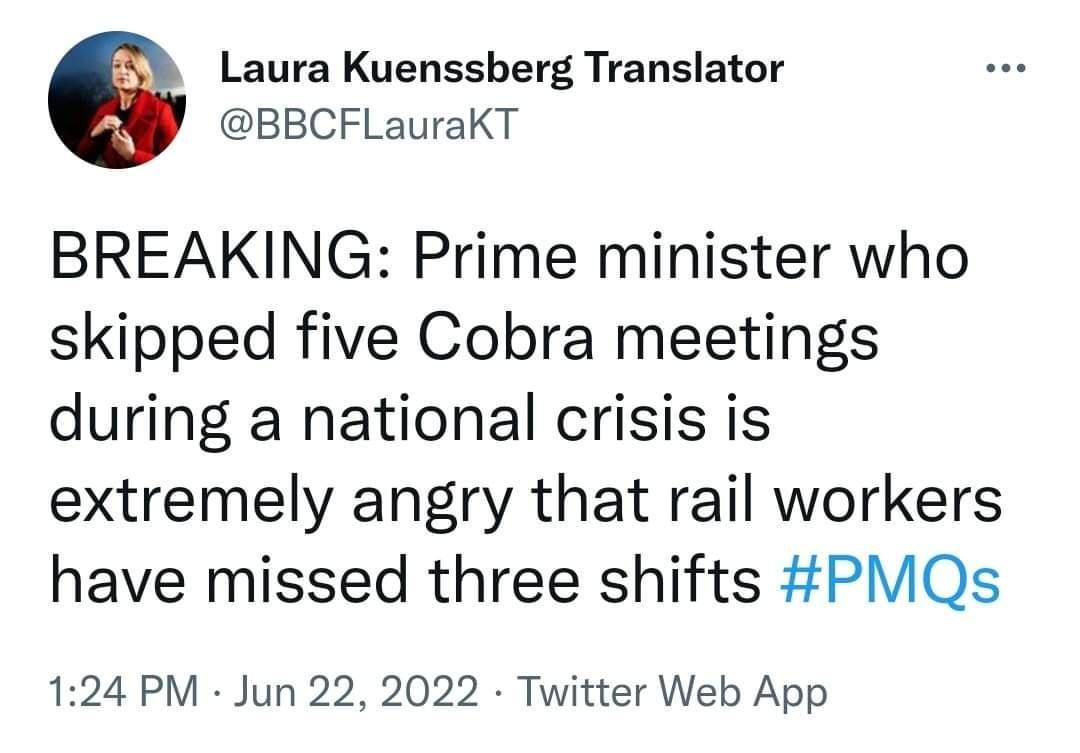Select the display name Laura Kuenssberg Translator
Screen dimensions: 1080x753
[x=502, y=67]
